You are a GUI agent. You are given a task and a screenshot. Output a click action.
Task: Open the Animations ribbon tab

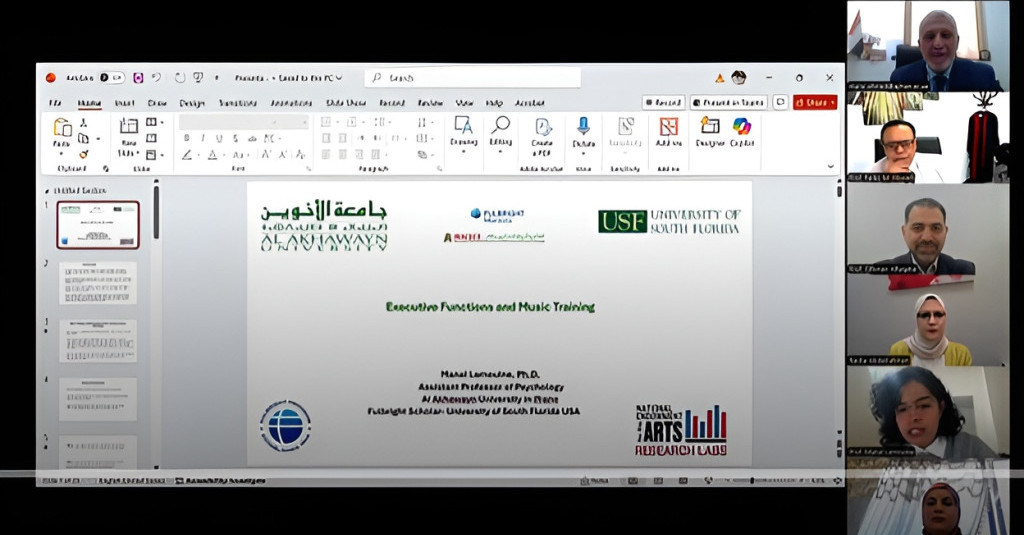tap(291, 103)
